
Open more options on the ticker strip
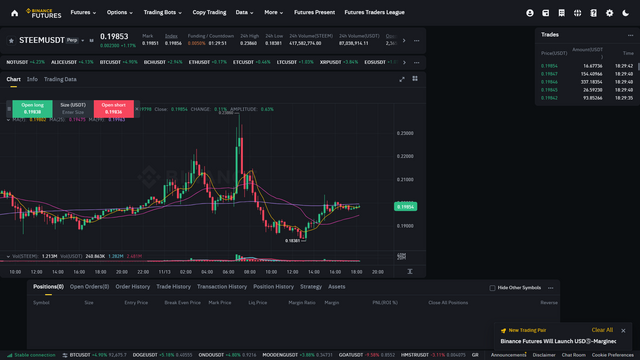(x=416, y=62)
